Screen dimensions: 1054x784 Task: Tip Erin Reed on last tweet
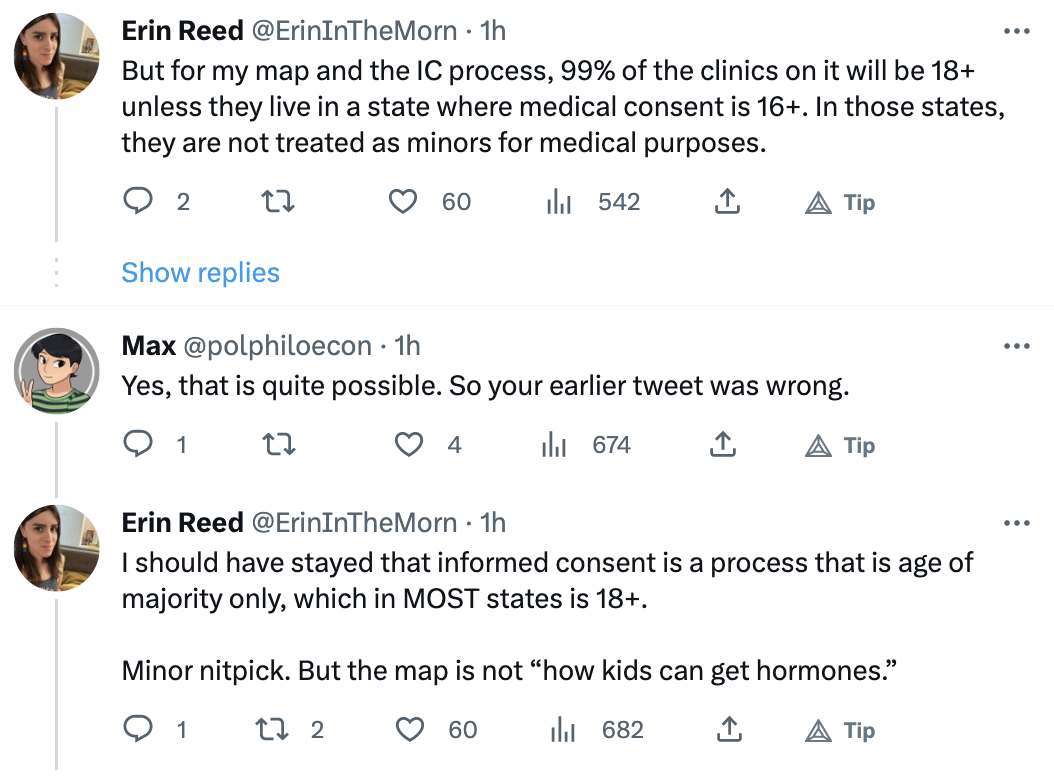[x=840, y=730]
